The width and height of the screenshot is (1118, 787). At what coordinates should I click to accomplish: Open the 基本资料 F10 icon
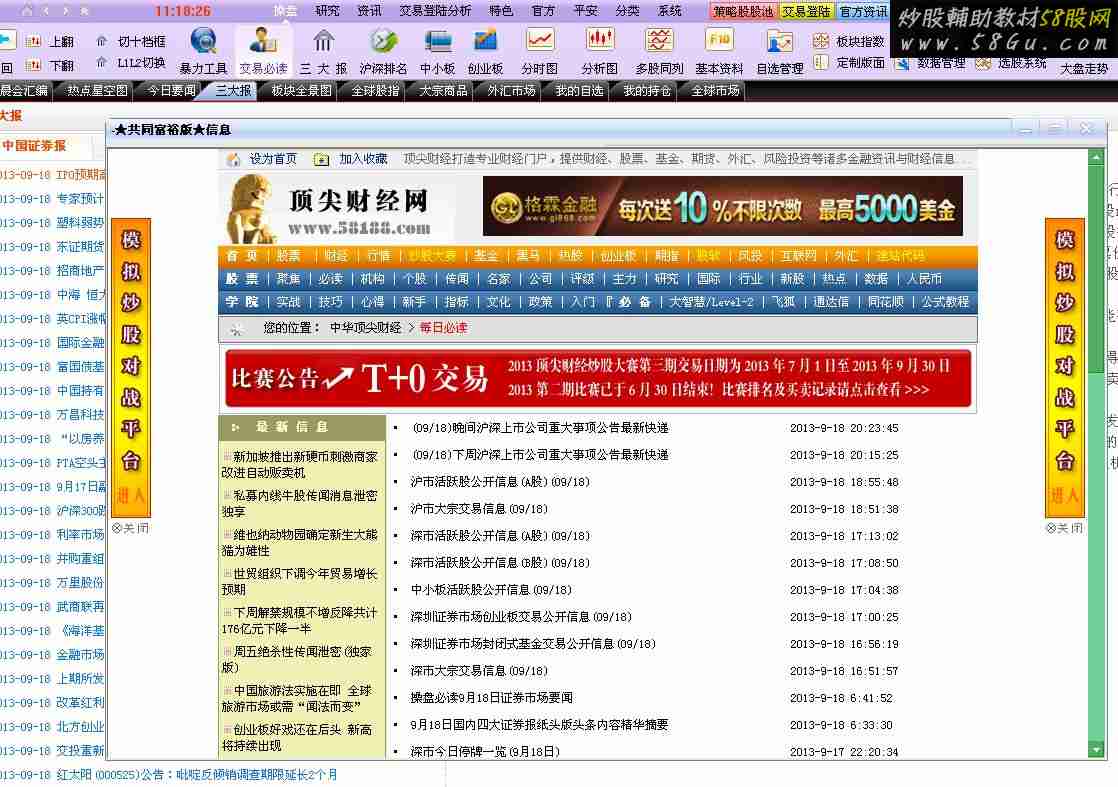tap(719, 40)
